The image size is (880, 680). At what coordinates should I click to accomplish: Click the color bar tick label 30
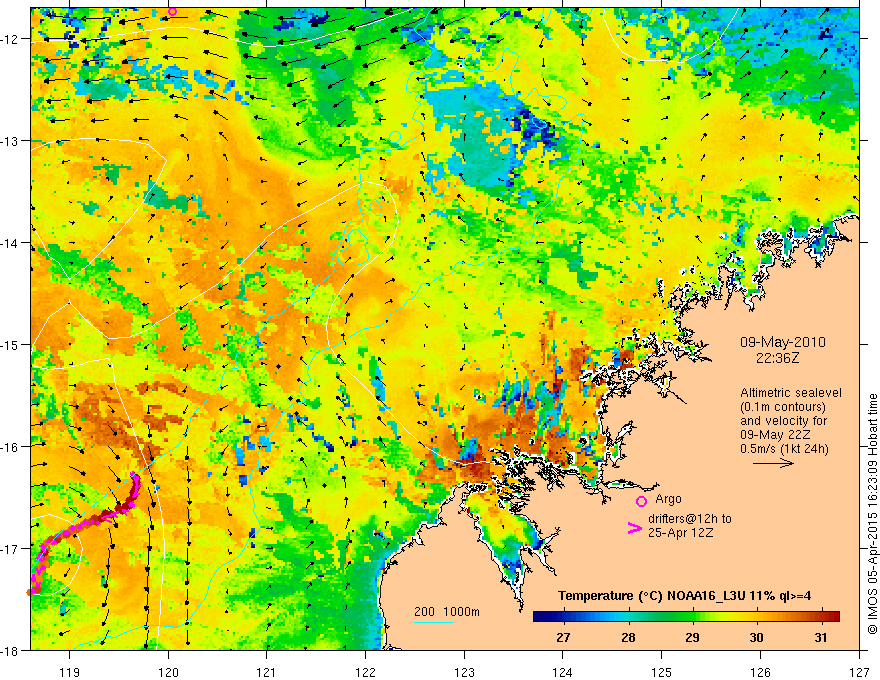coord(757,637)
